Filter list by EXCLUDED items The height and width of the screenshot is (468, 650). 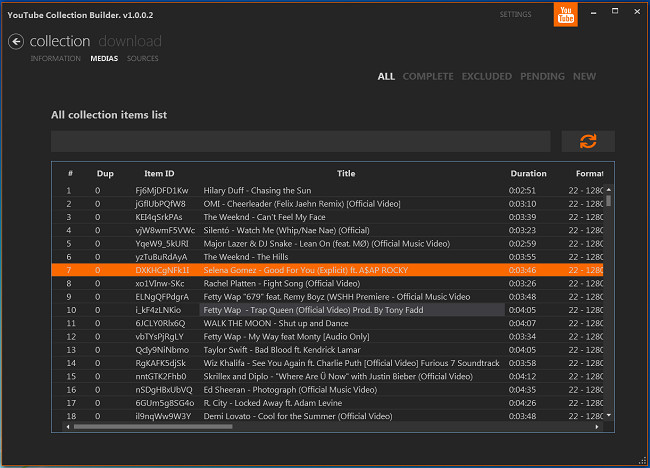click(x=487, y=77)
